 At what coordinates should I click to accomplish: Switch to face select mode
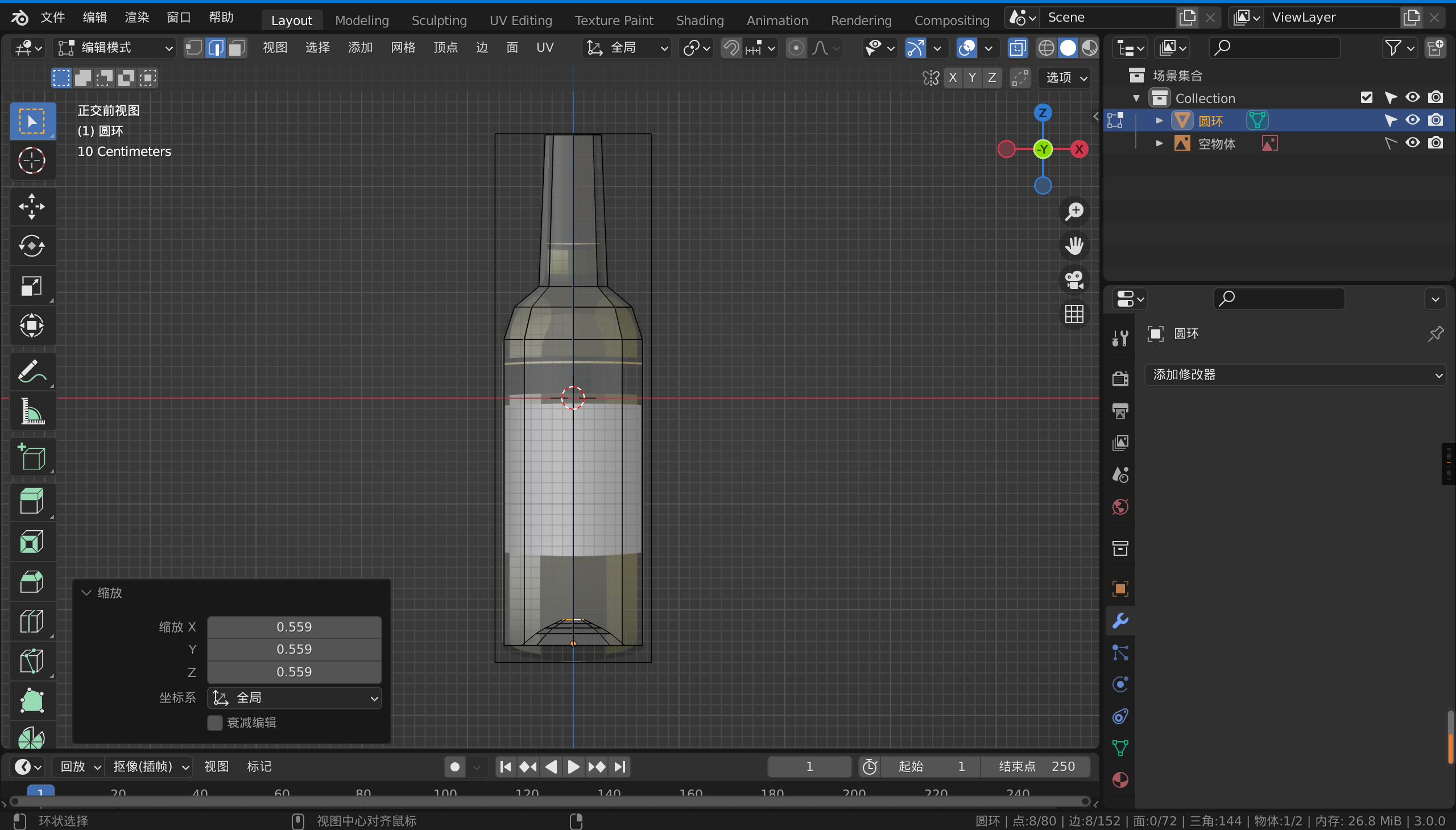pyautogui.click(x=237, y=48)
